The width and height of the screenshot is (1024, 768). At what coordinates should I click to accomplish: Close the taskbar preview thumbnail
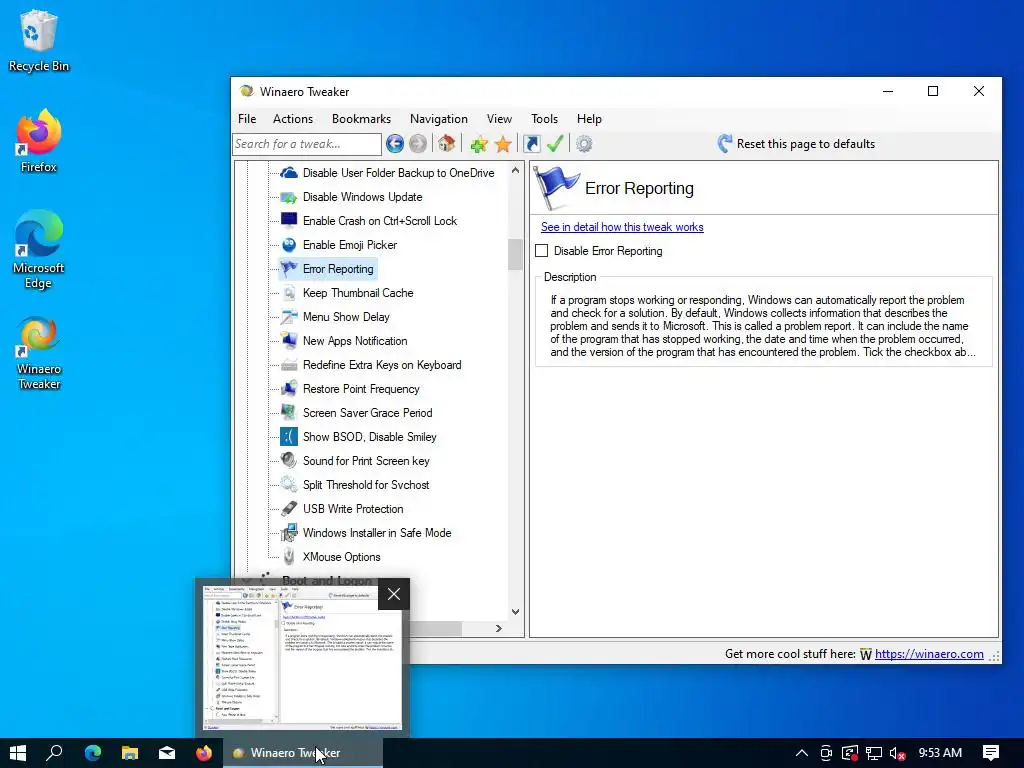click(394, 594)
